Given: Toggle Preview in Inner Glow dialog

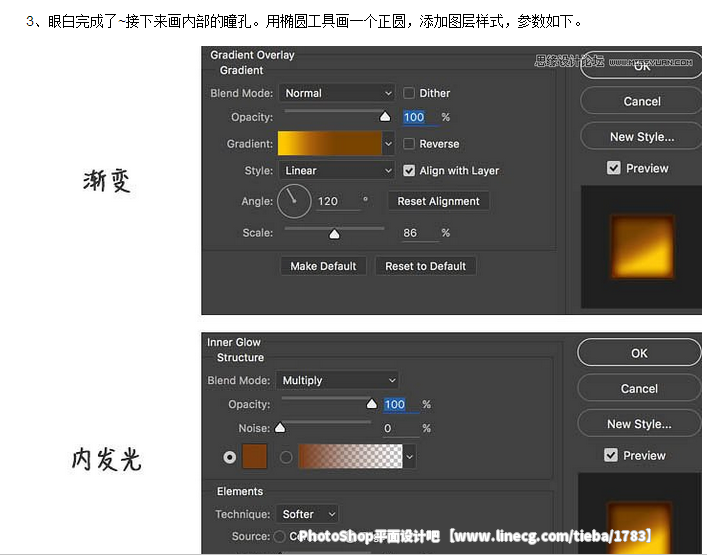Looking at the screenshot, I should click(x=611, y=455).
